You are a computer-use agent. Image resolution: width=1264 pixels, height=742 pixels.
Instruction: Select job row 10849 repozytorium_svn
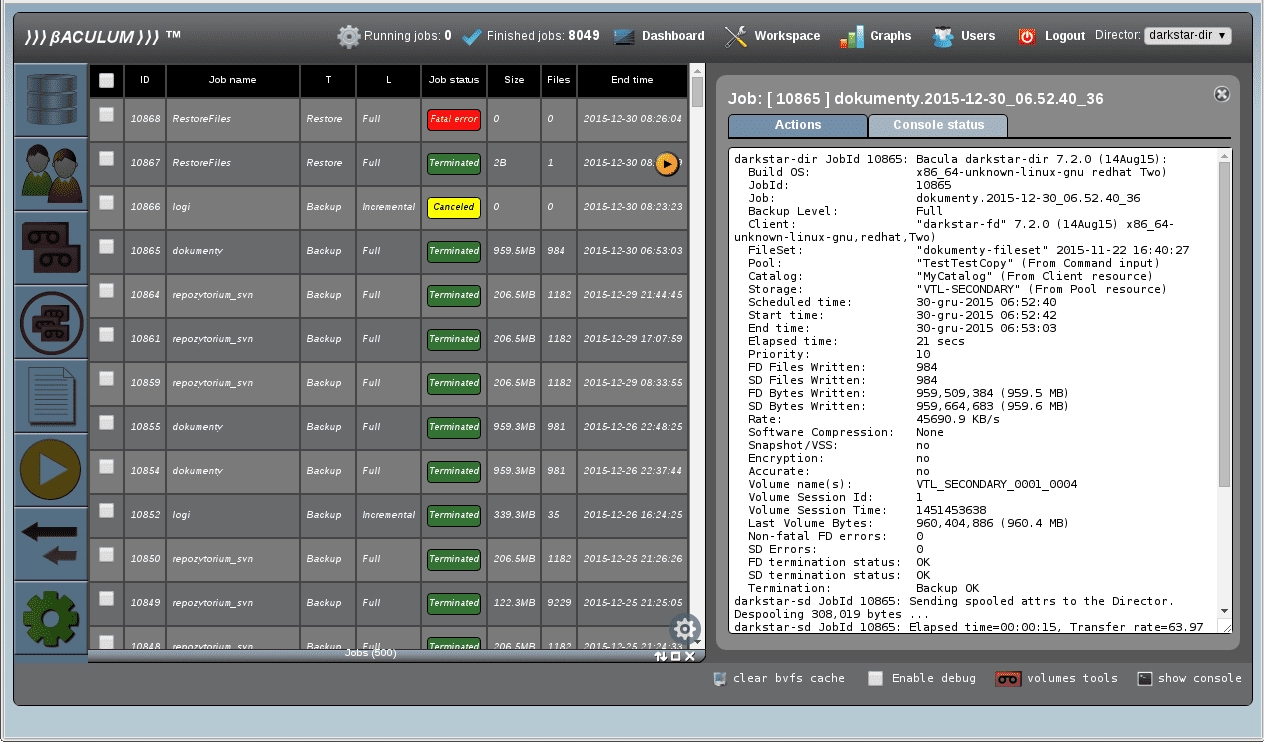388,603
